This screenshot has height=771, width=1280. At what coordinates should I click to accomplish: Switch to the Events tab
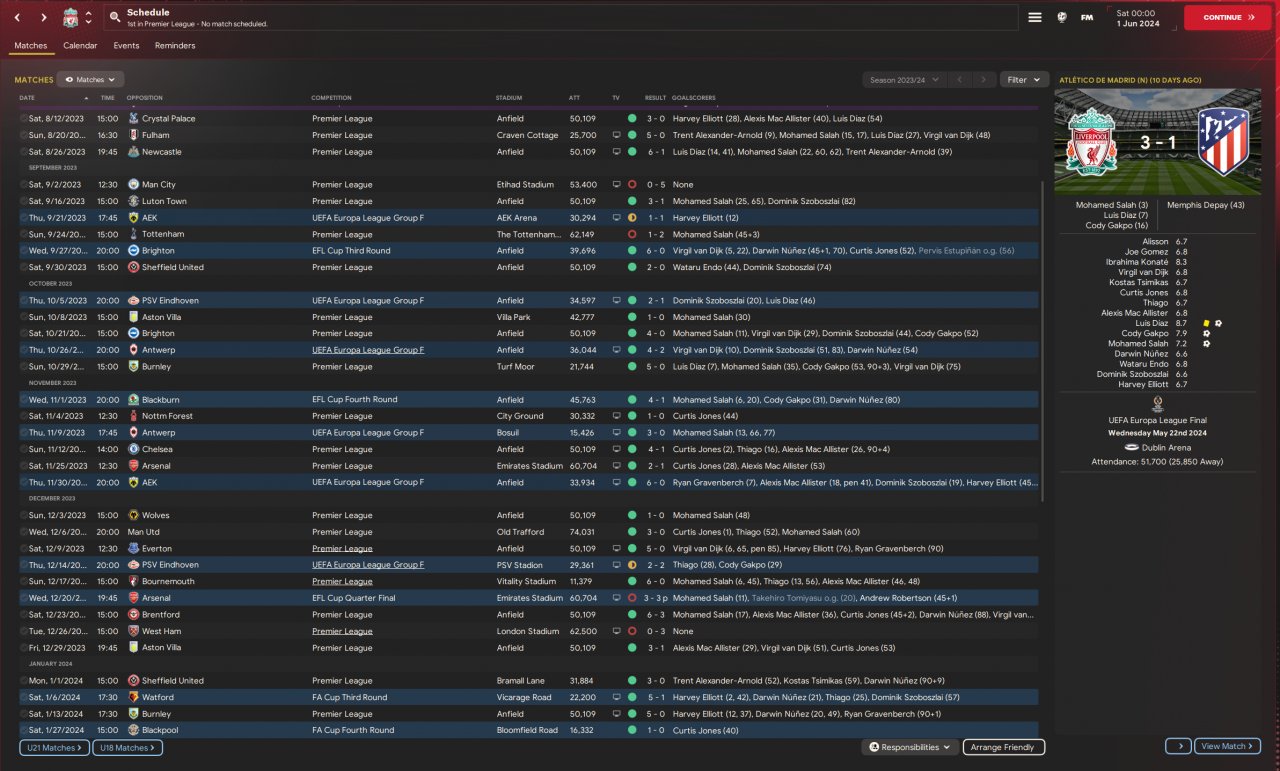click(126, 46)
